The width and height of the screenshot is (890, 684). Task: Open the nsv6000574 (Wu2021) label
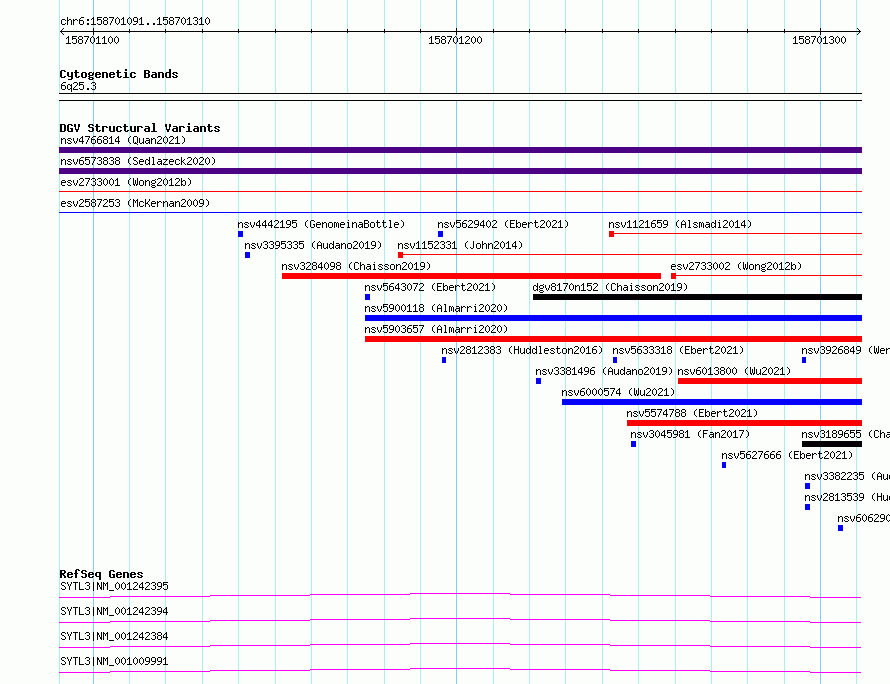tap(618, 392)
